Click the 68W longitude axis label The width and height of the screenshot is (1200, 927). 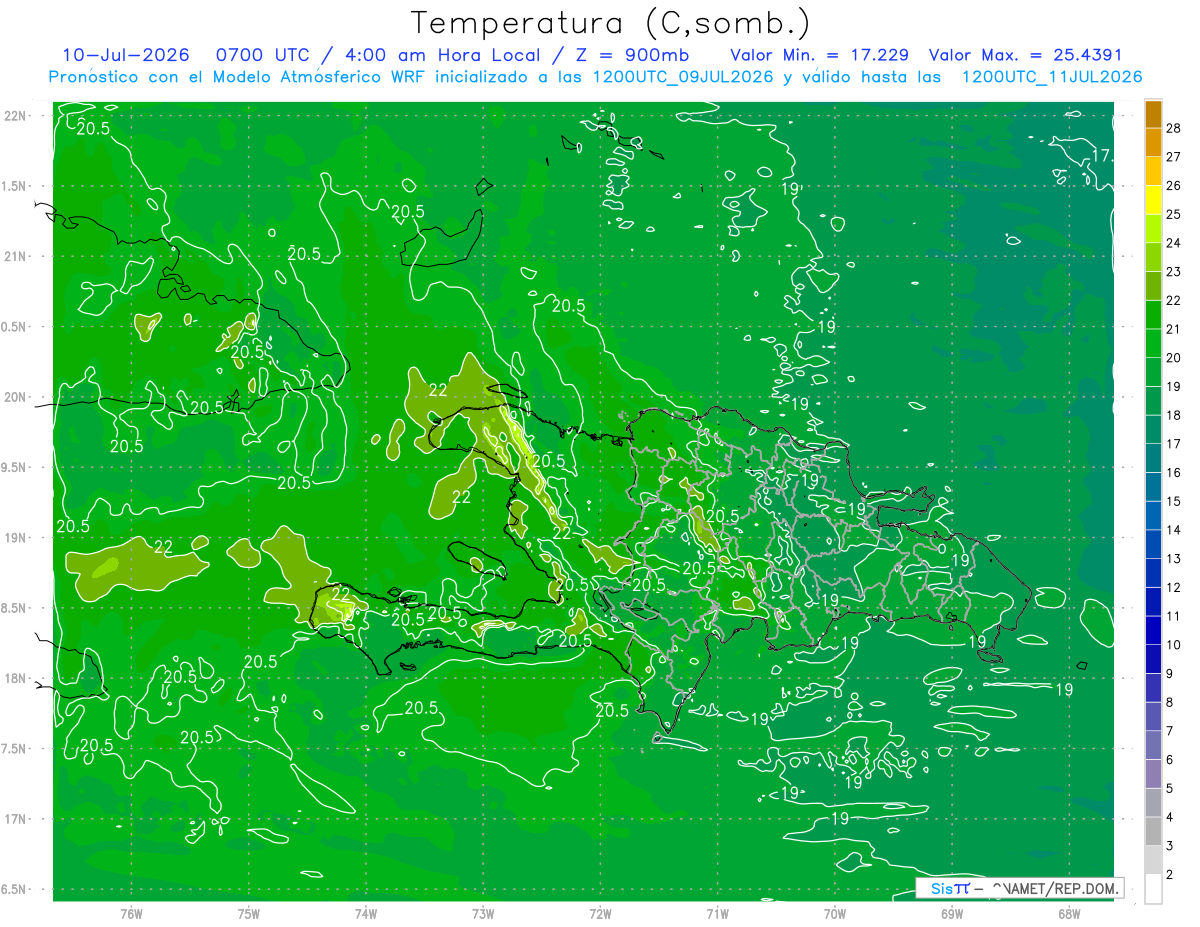coord(1068,914)
